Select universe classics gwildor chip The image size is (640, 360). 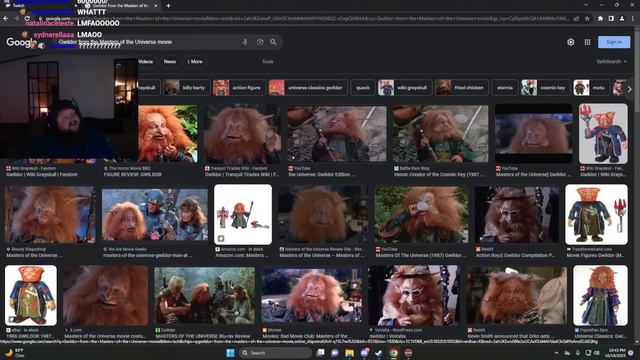[x=308, y=88]
